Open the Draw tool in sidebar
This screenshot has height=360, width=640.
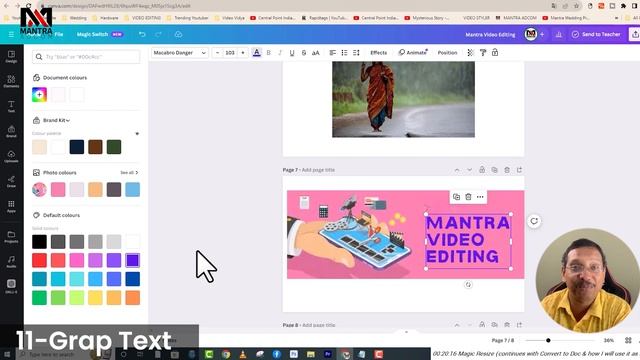pyautogui.click(x=11, y=181)
